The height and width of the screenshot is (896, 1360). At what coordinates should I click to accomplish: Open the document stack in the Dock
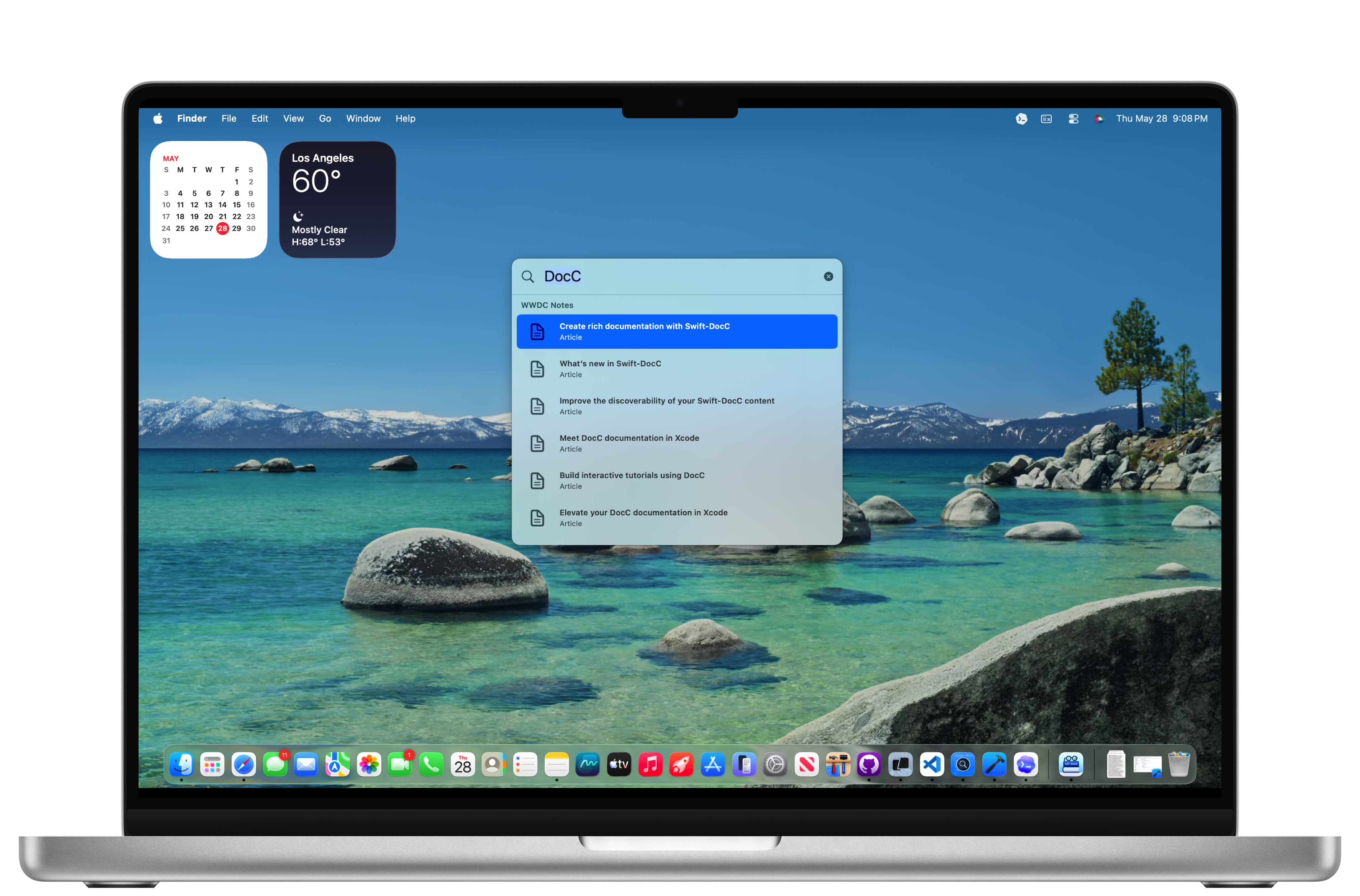point(1116,764)
